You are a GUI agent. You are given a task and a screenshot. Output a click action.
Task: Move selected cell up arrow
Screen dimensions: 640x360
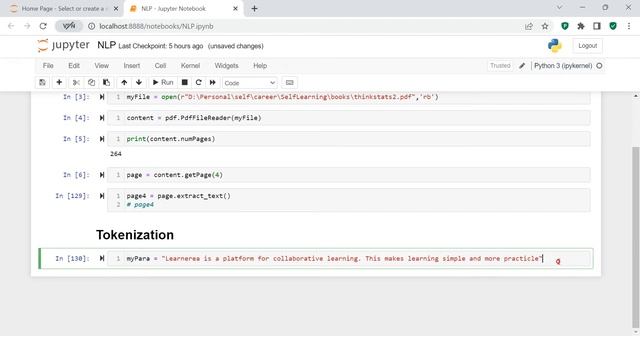124,82
